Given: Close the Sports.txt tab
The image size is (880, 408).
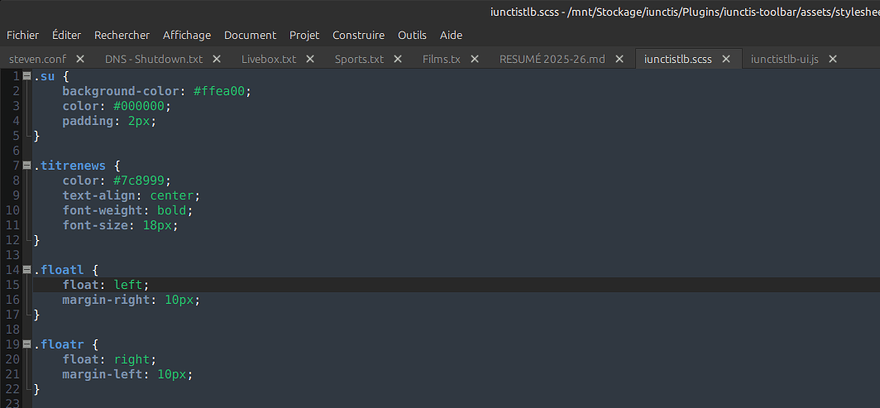Looking at the screenshot, I should (397, 59).
